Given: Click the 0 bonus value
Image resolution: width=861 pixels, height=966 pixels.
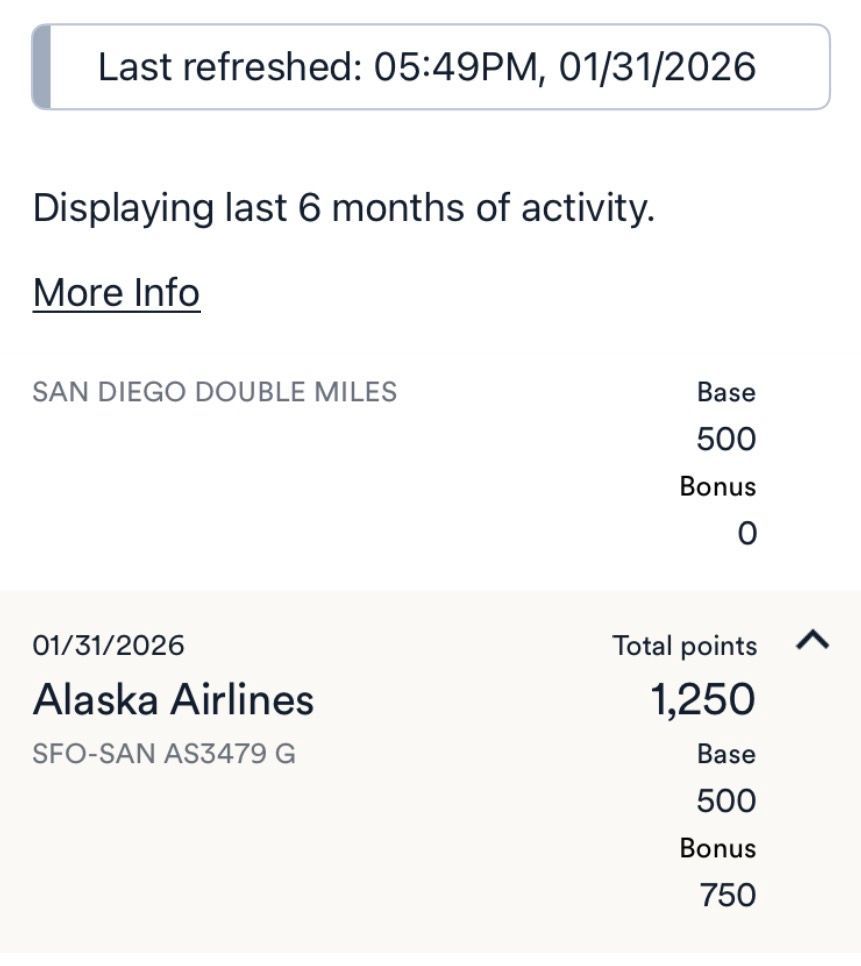Looking at the screenshot, I should (x=747, y=534).
